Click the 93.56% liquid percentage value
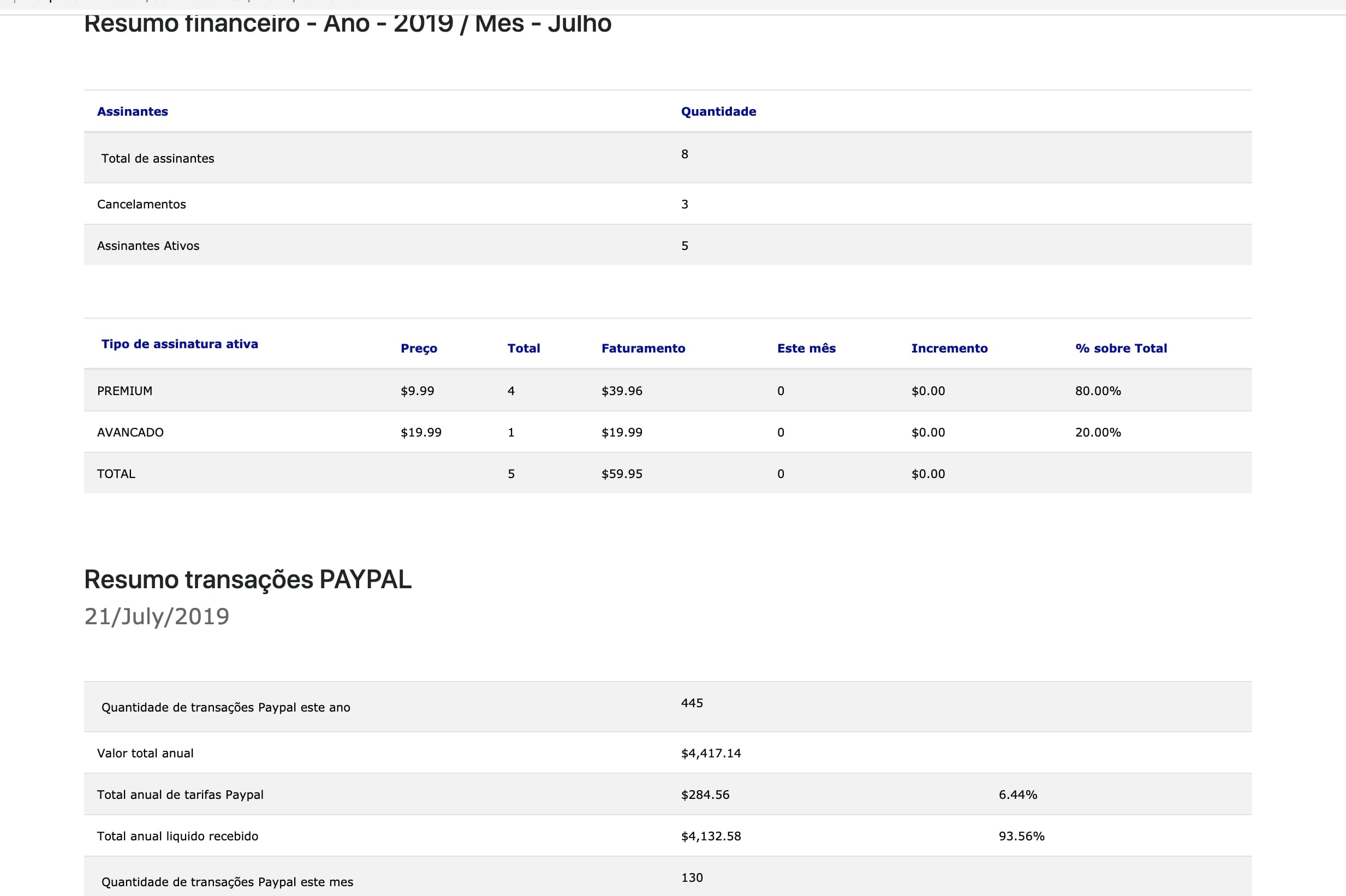This screenshot has height=896, width=1346. (1021, 836)
